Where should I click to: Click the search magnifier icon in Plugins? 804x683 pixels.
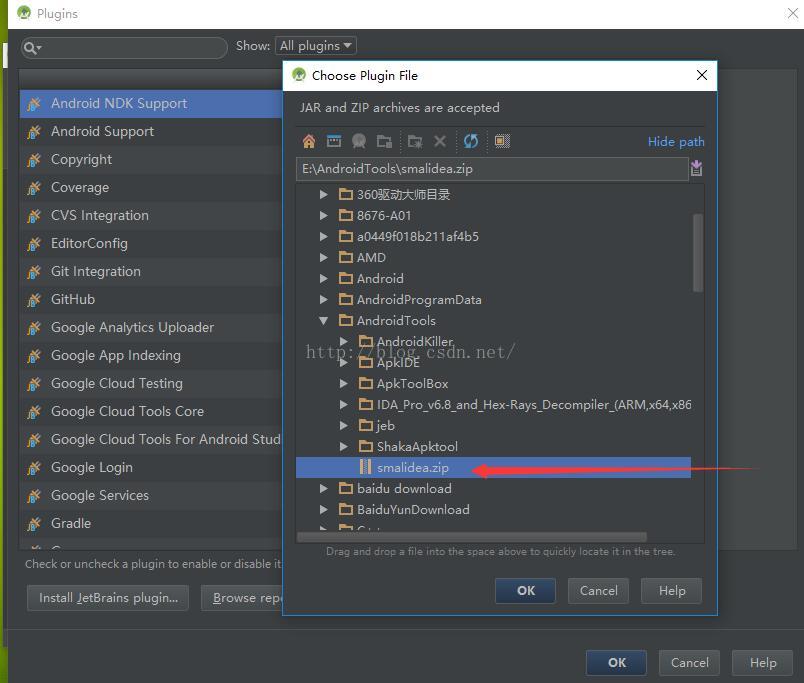32,48
